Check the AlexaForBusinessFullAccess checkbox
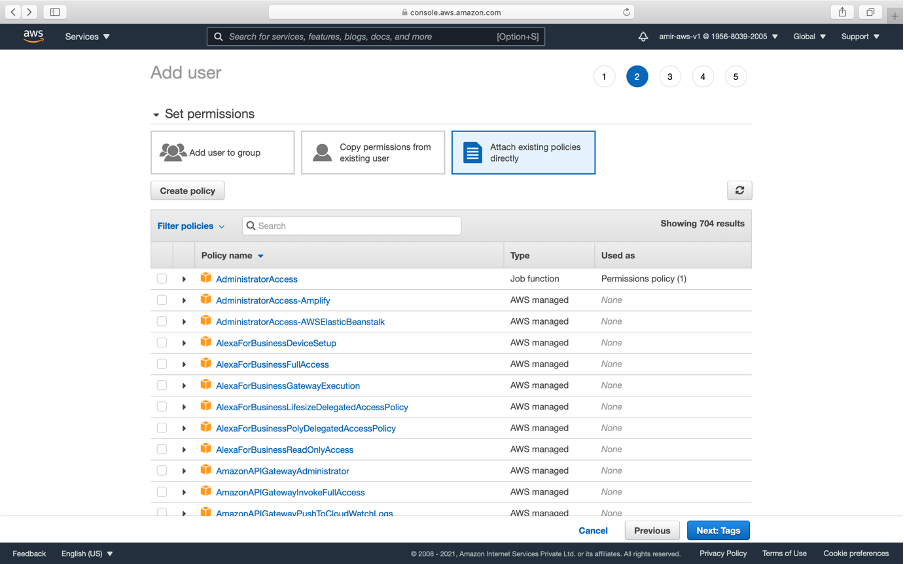 [x=162, y=364]
